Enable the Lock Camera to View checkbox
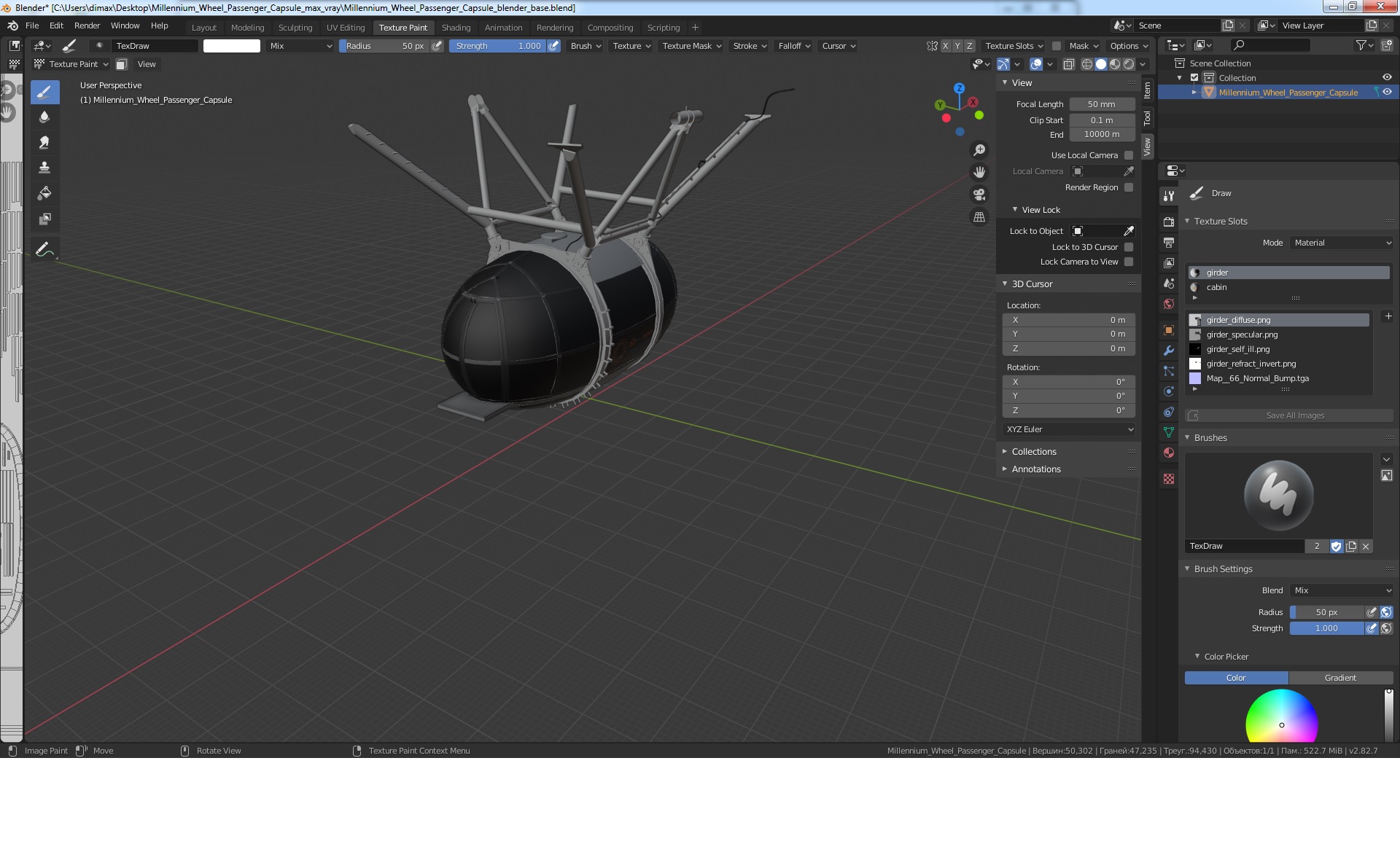The height and width of the screenshot is (844, 1400). point(1129,262)
